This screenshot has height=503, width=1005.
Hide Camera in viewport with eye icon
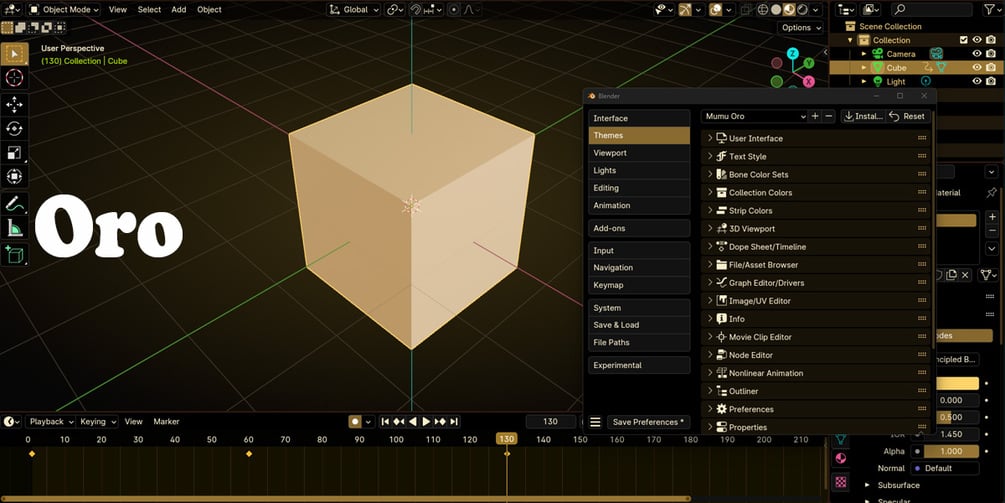(x=977, y=54)
